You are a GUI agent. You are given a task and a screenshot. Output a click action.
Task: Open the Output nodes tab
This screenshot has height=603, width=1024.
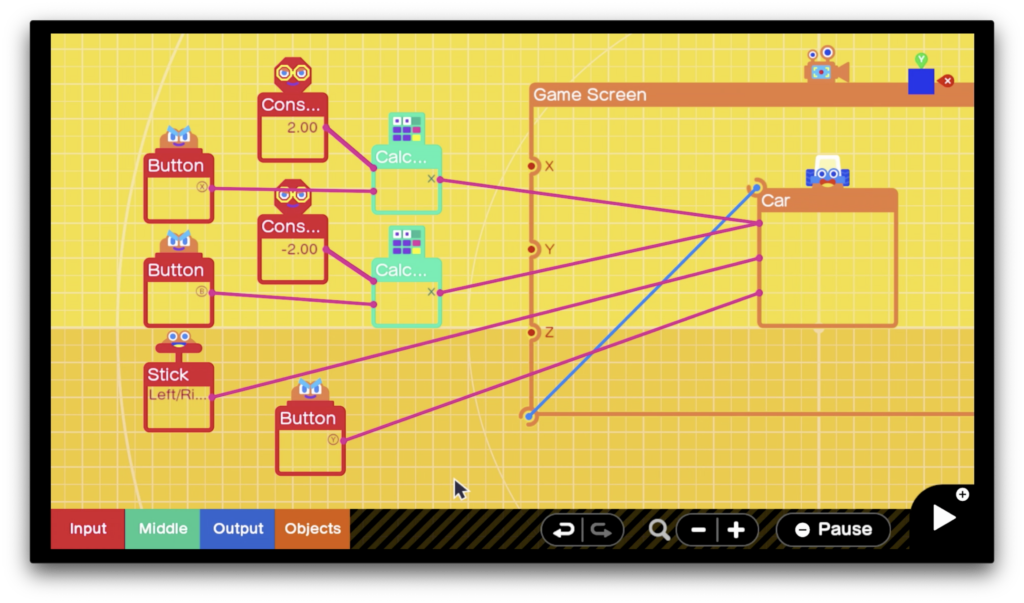(238, 529)
